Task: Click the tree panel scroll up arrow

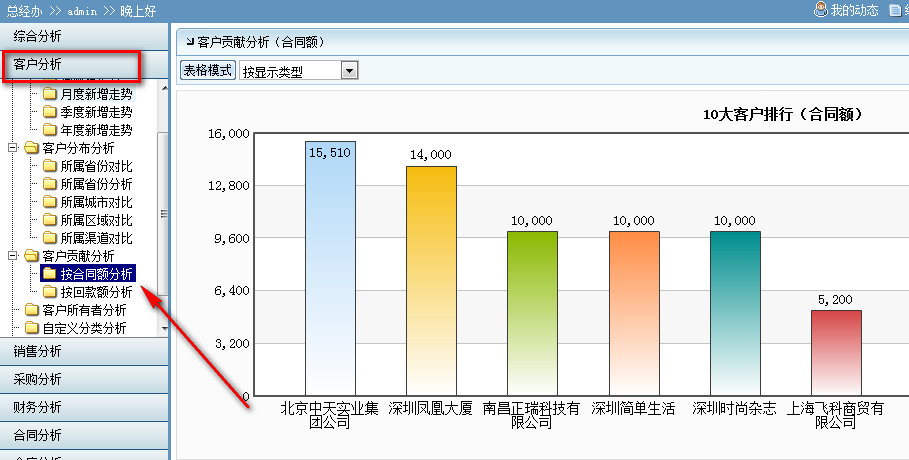Action: click(x=164, y=88)
